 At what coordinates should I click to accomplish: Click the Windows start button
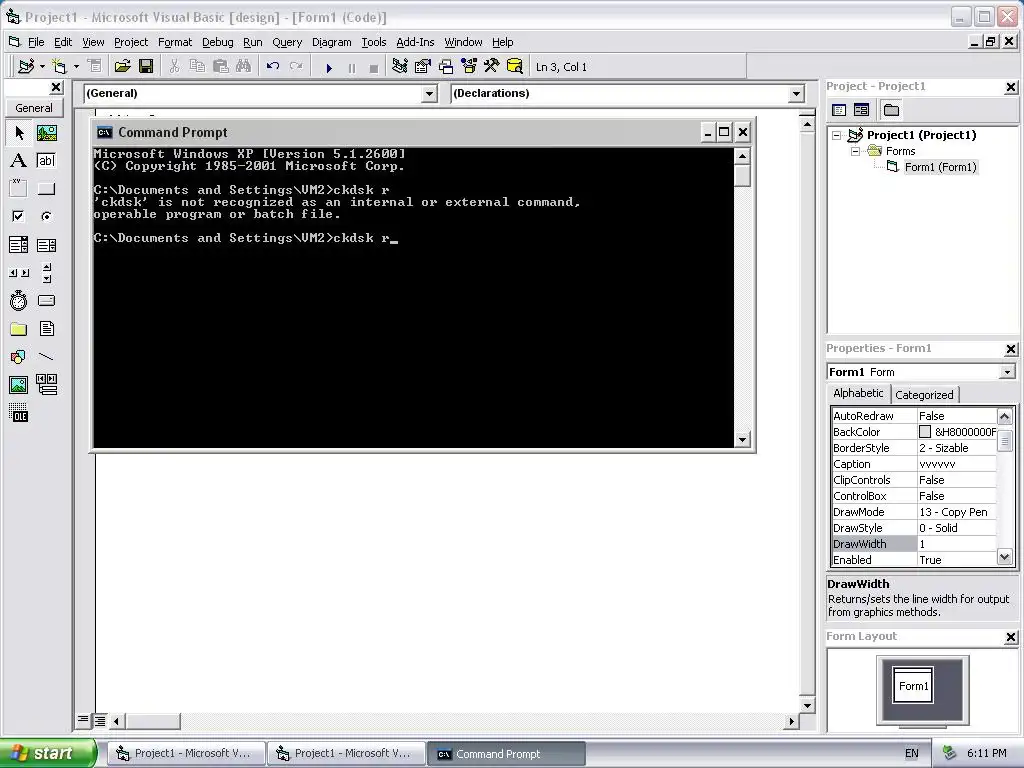point(47,753)
